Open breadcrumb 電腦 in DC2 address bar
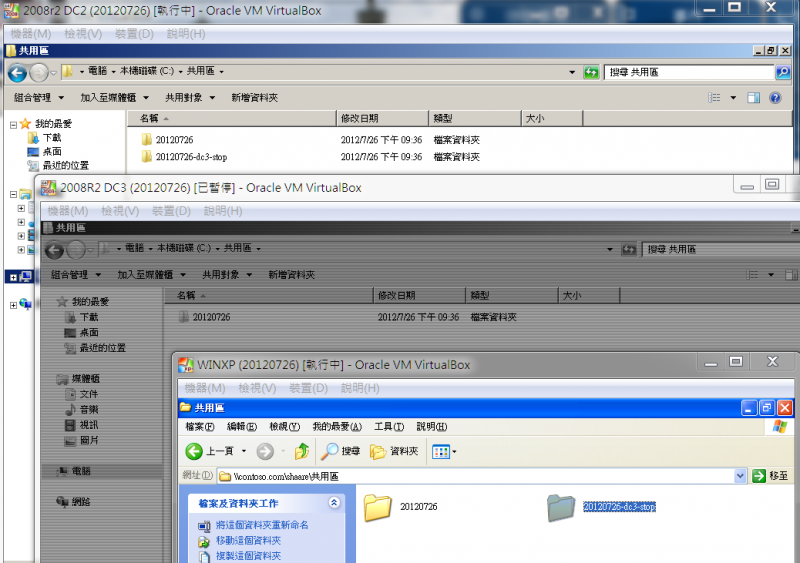The image size is (800, 563). [97, 71]
